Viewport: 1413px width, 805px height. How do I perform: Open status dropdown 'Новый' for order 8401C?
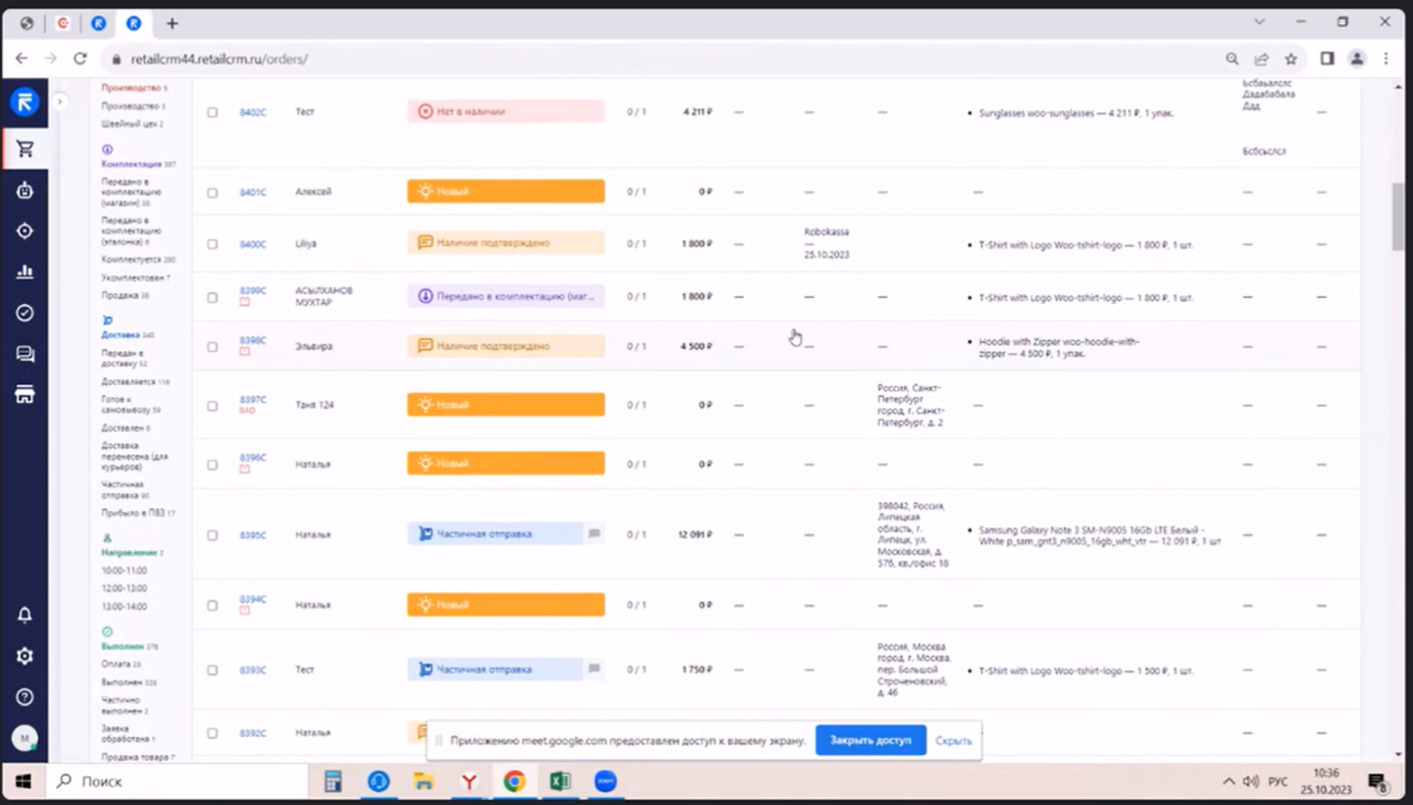(505, 191)
